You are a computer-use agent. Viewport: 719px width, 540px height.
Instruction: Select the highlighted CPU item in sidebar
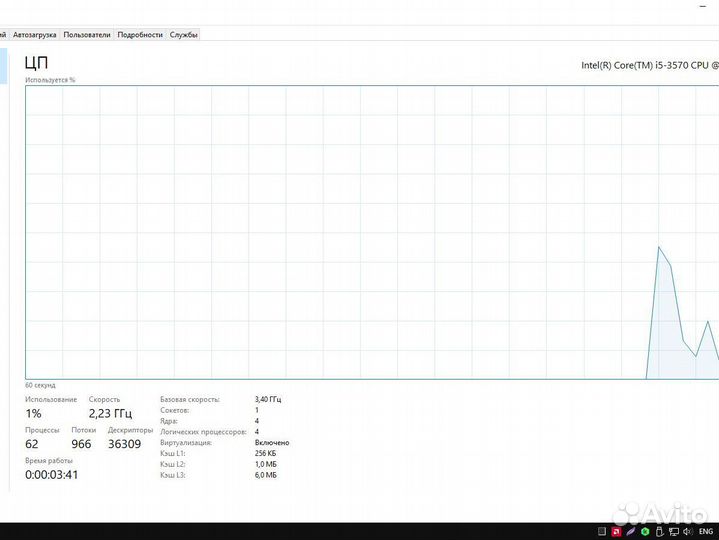[x=3, y=65]
